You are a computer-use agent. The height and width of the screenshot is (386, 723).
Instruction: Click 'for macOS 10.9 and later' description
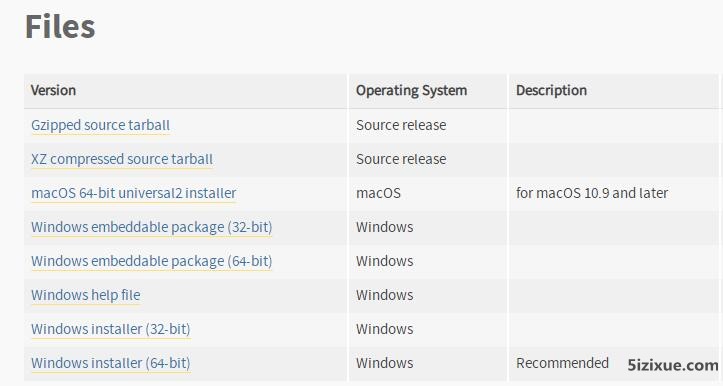pyautogui.click(x=592, y=193)
